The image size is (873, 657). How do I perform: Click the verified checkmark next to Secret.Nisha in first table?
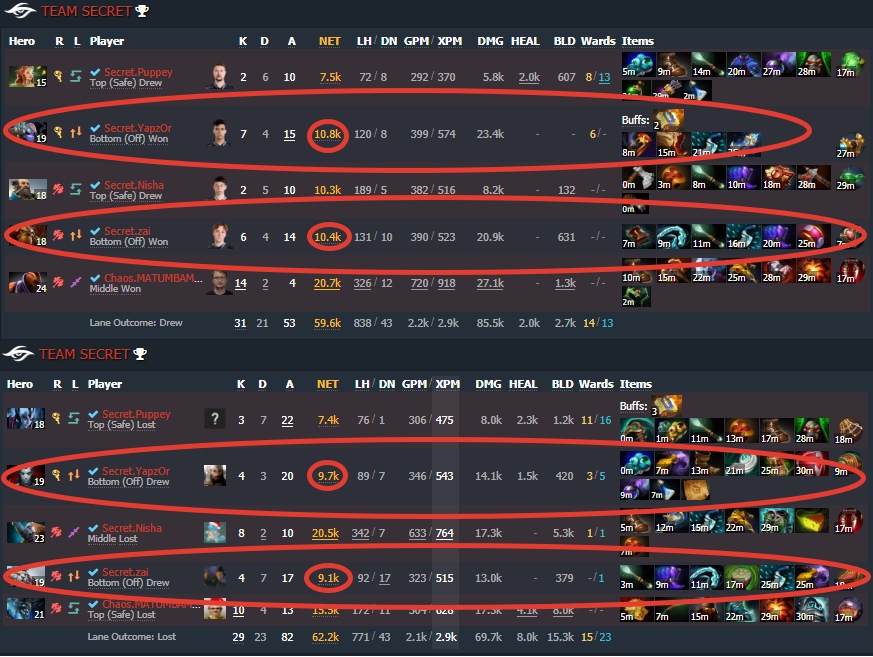(x=95, y=185)
